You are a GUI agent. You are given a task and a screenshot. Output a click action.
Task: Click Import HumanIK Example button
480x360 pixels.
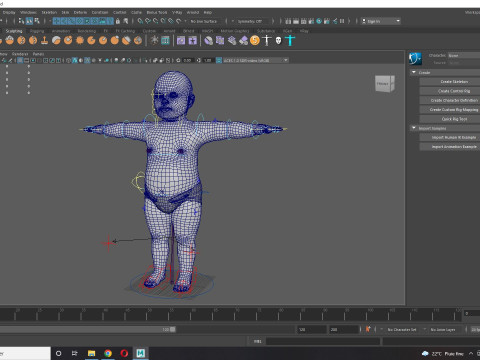449,137
